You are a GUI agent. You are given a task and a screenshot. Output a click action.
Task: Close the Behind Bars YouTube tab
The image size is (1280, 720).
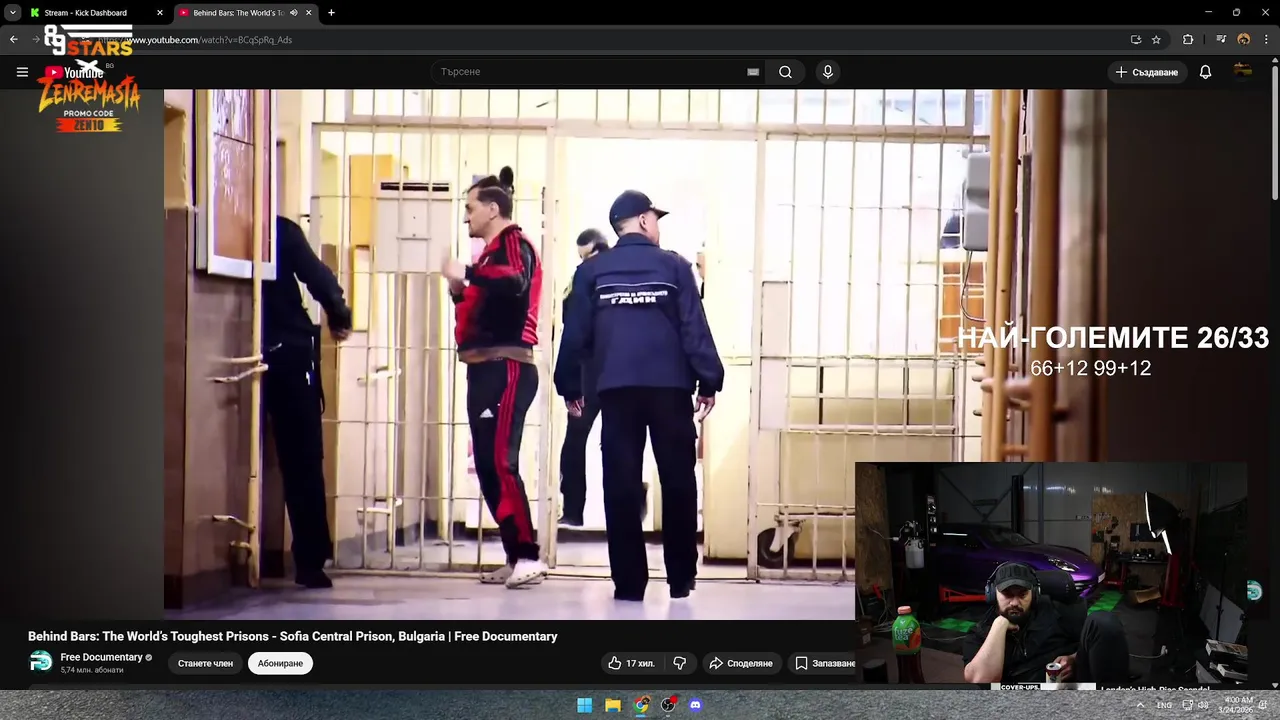(308, 13)
